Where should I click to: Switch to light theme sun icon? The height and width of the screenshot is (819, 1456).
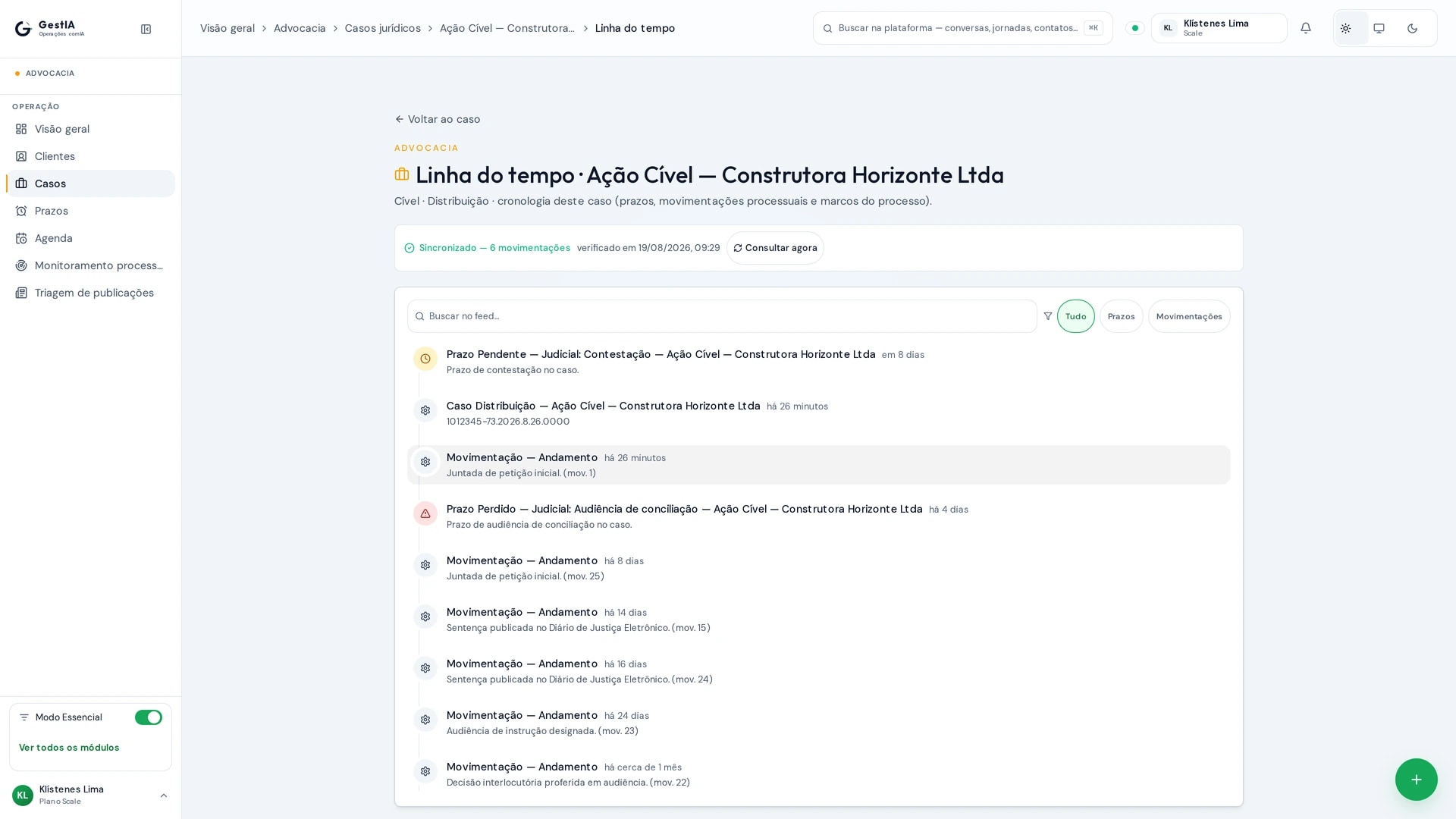[x=1346, y=28]
